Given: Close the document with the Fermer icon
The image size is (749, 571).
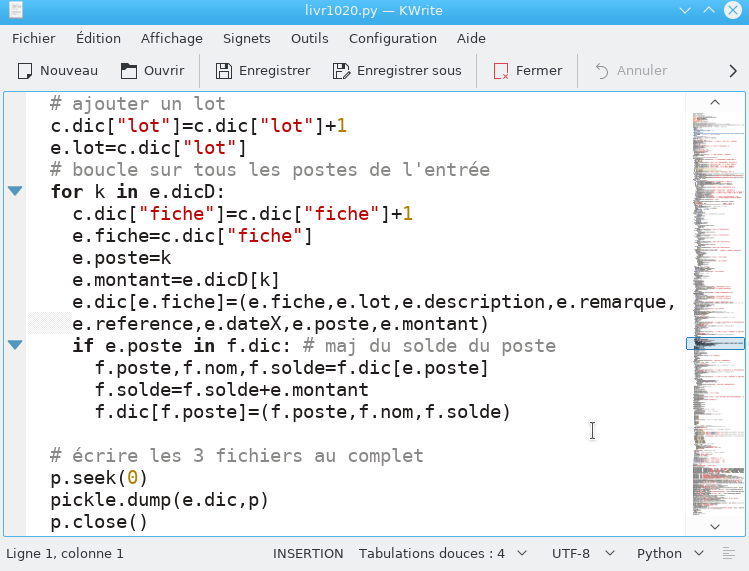Looking at the screenshot, I should pyautogui.click(x=501, y=71).
